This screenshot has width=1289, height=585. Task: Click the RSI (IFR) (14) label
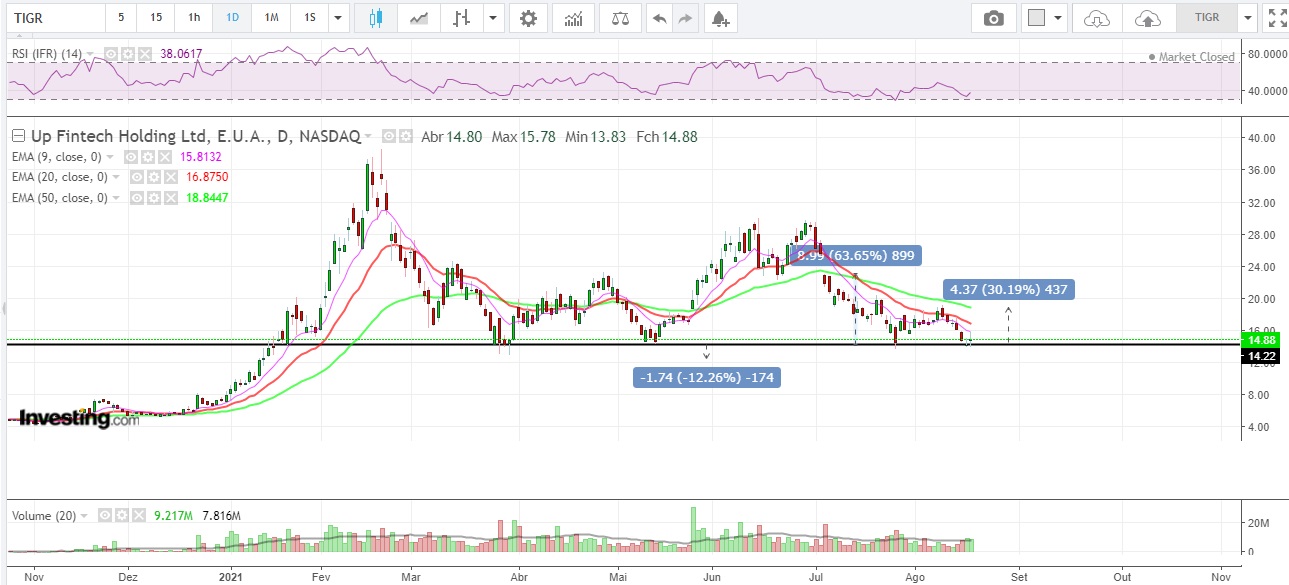(x=47, y=54)
